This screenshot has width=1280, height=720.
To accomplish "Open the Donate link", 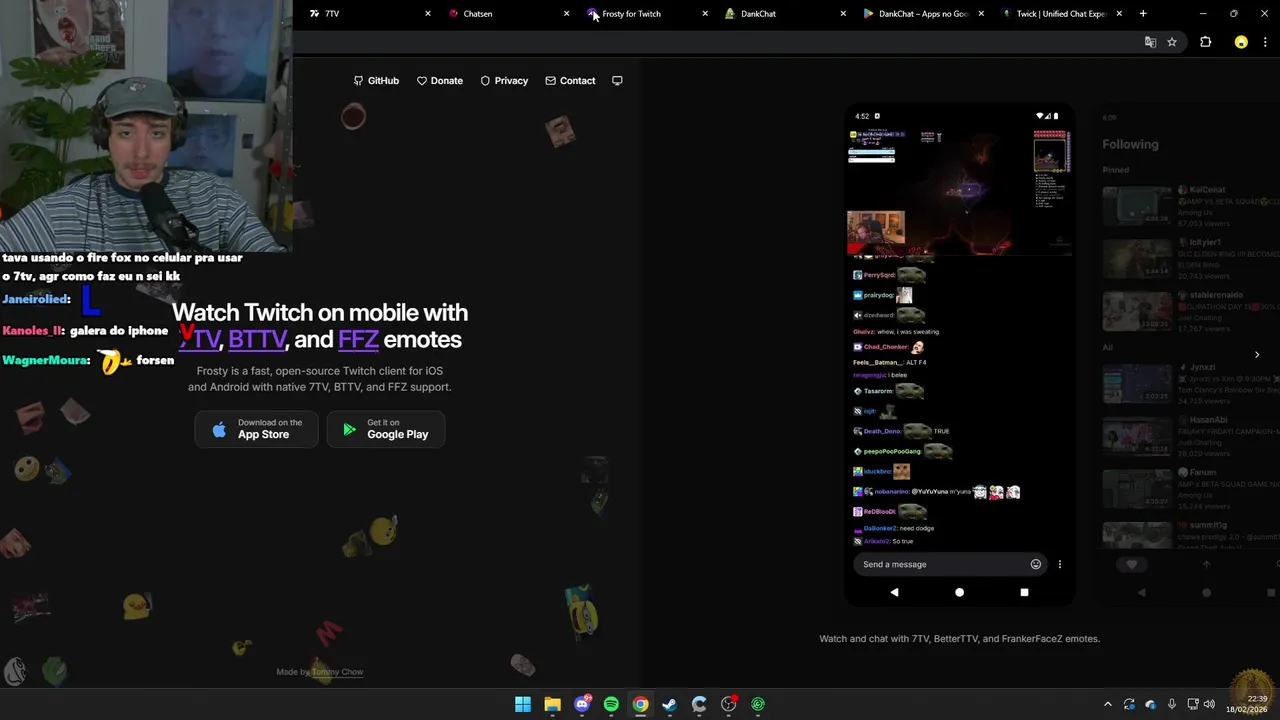I will tap(440, 81).
